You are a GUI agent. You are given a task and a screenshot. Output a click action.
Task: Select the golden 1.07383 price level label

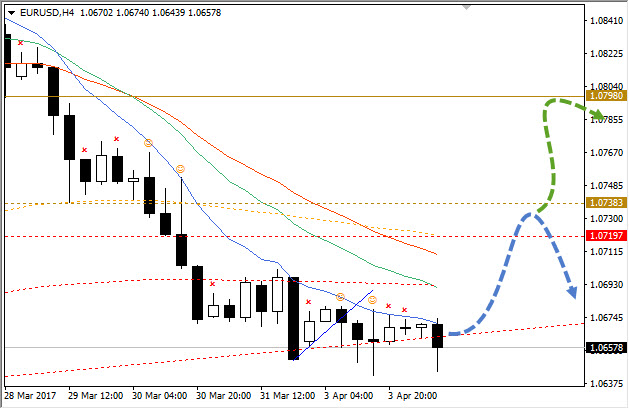pyautogui.click(x=606, y=203)
